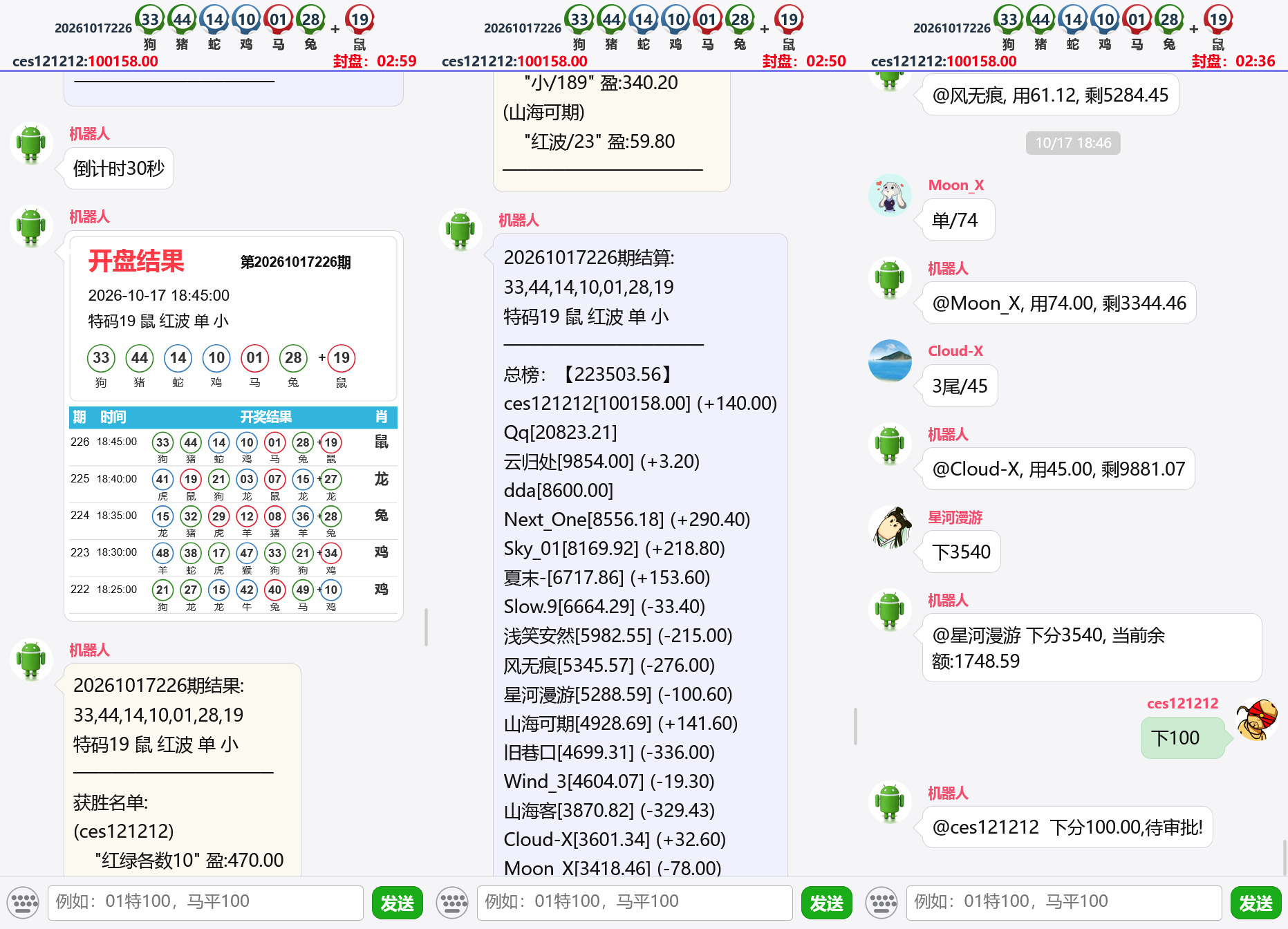The width and height of the screenshot is (1288, 929).
Task: Click 星河漫游 username label
Action: pos(955,517)
